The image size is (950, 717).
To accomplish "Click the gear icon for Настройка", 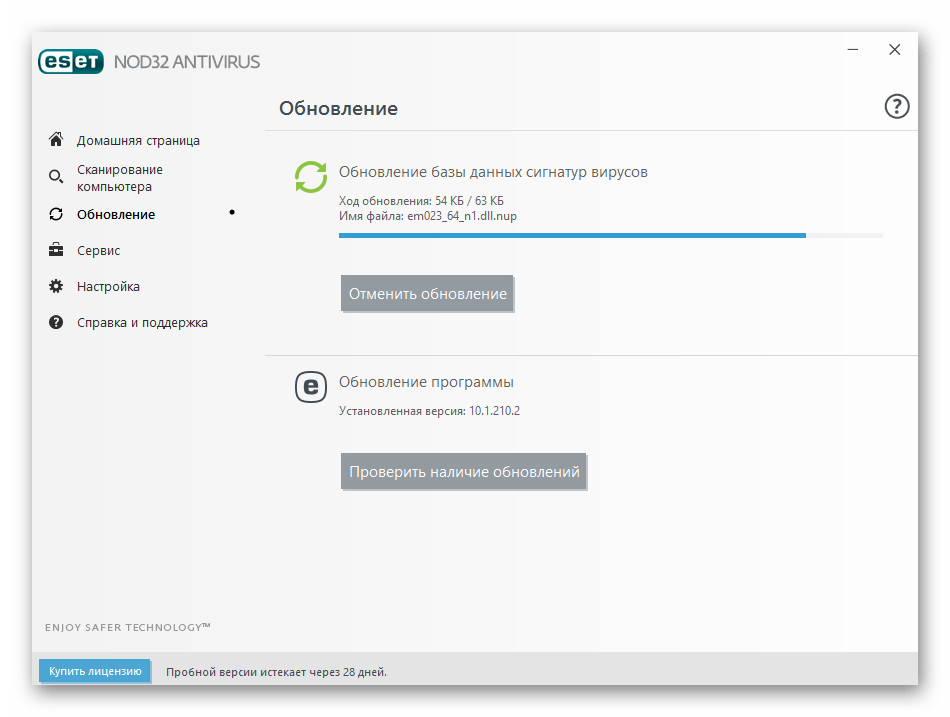I will point(56,286).
